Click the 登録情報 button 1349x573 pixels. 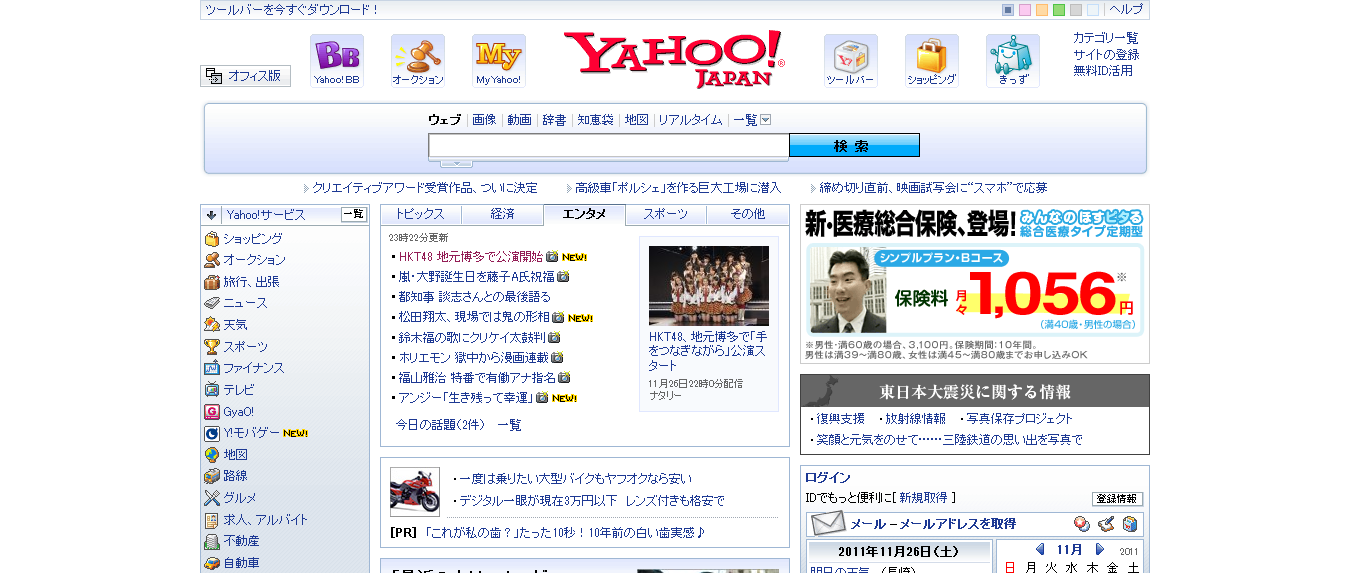pyautogui.click(x=1117, y=498)
